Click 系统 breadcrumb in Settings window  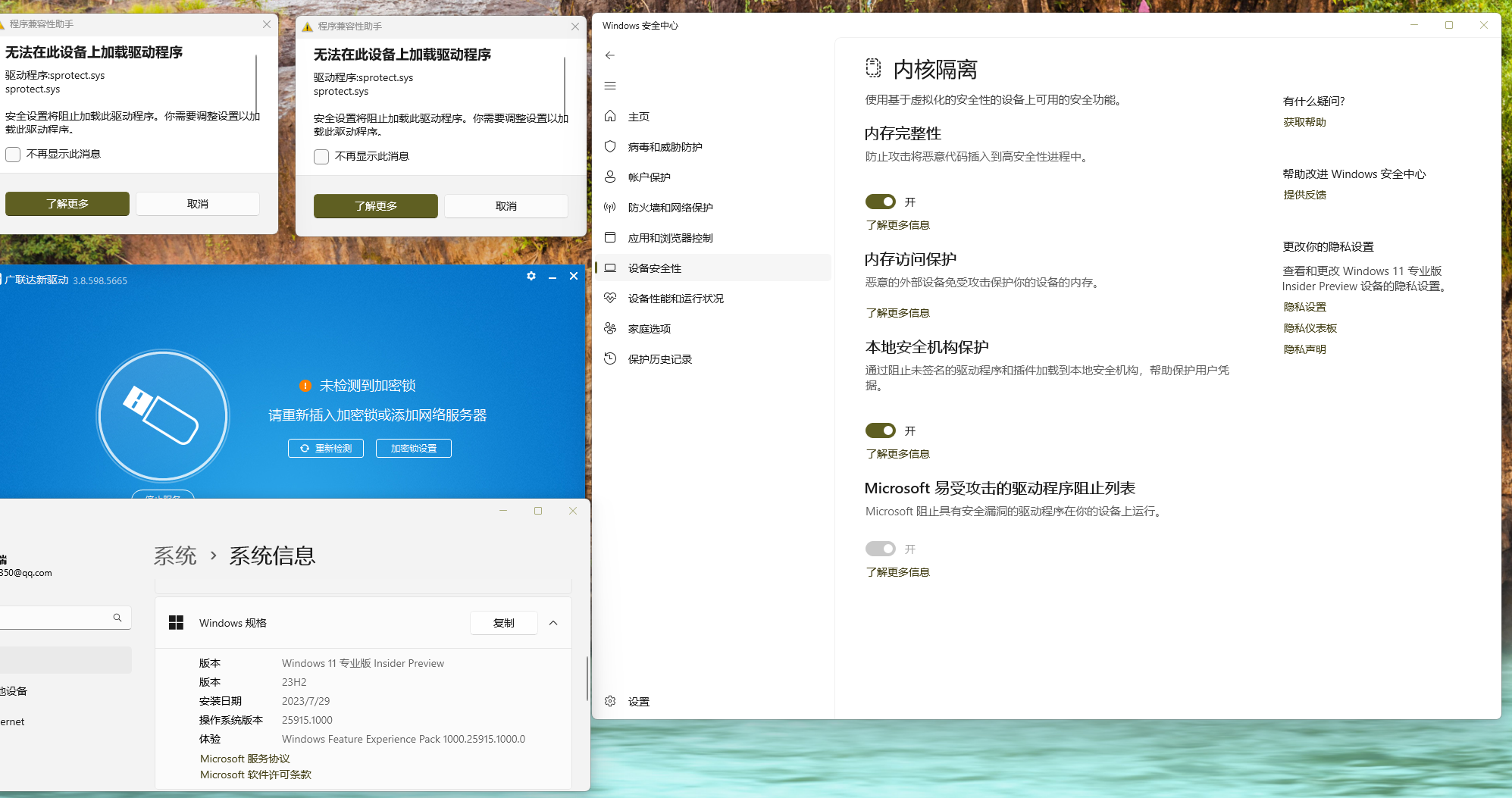175,556
